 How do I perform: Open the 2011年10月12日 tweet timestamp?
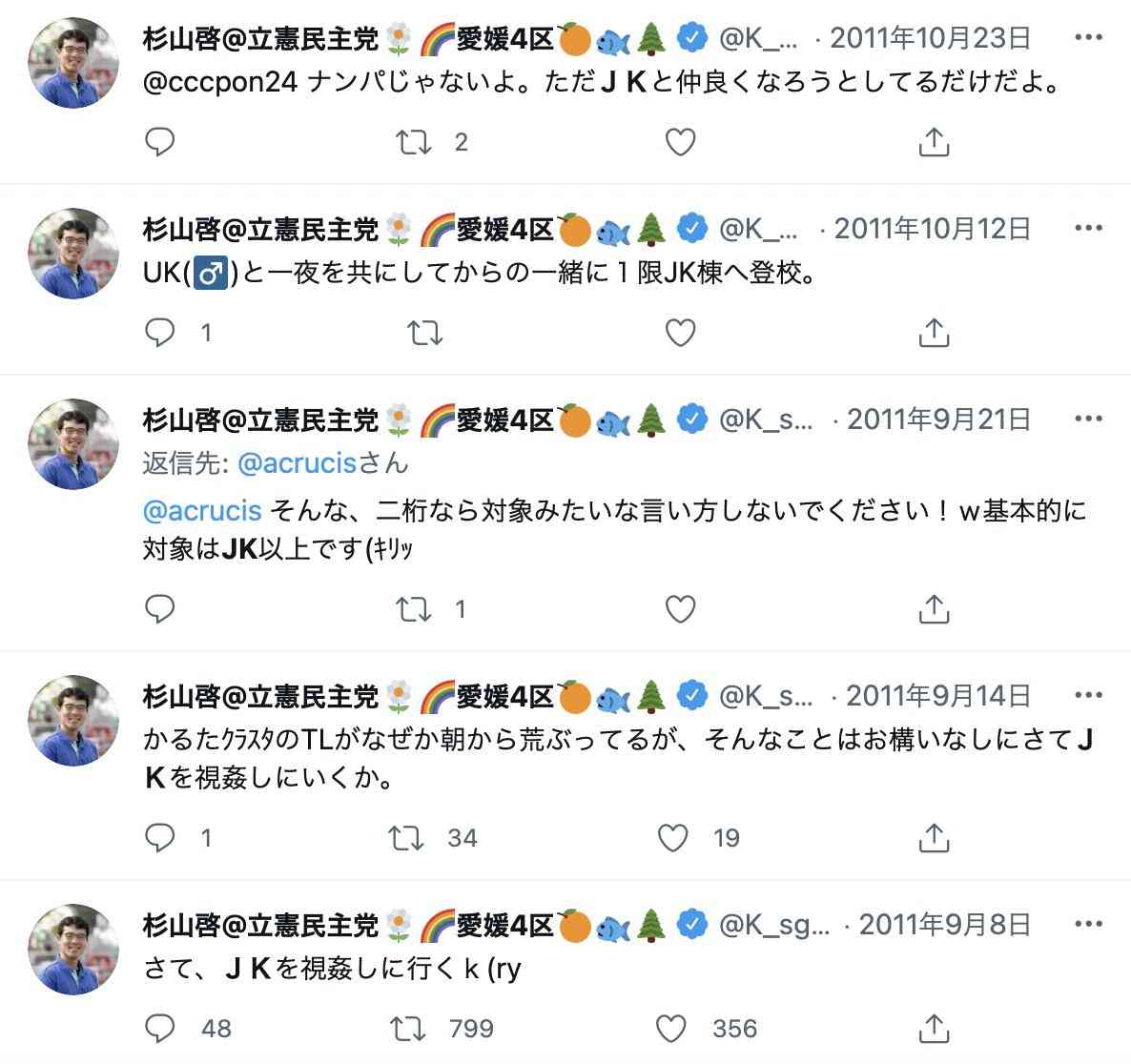pos(932,229)
